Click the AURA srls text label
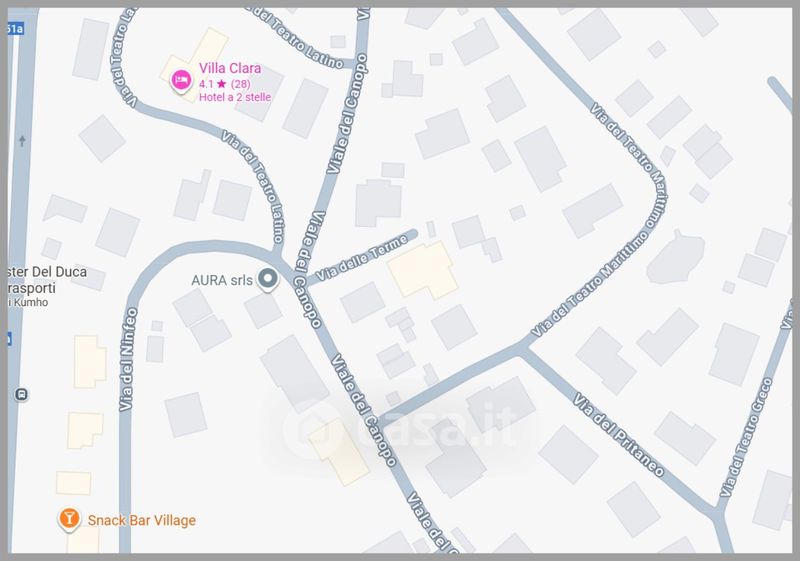Viewport: 800px width, 561px height. 222,280
